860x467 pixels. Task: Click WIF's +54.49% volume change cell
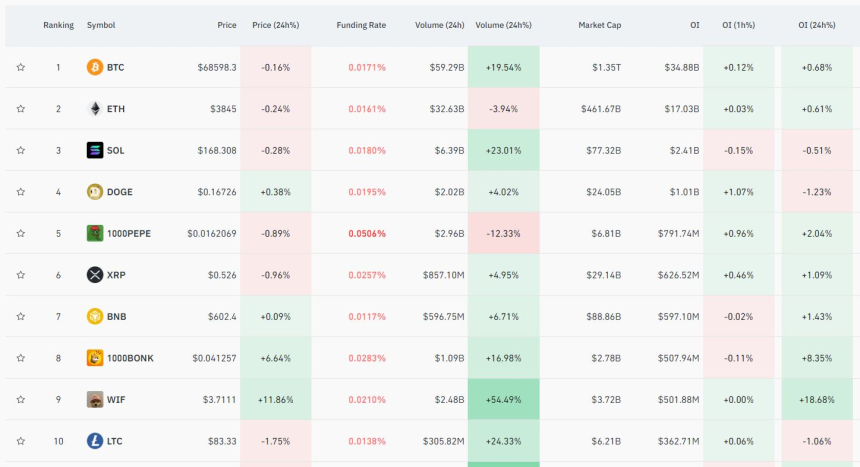click(502, 399)
